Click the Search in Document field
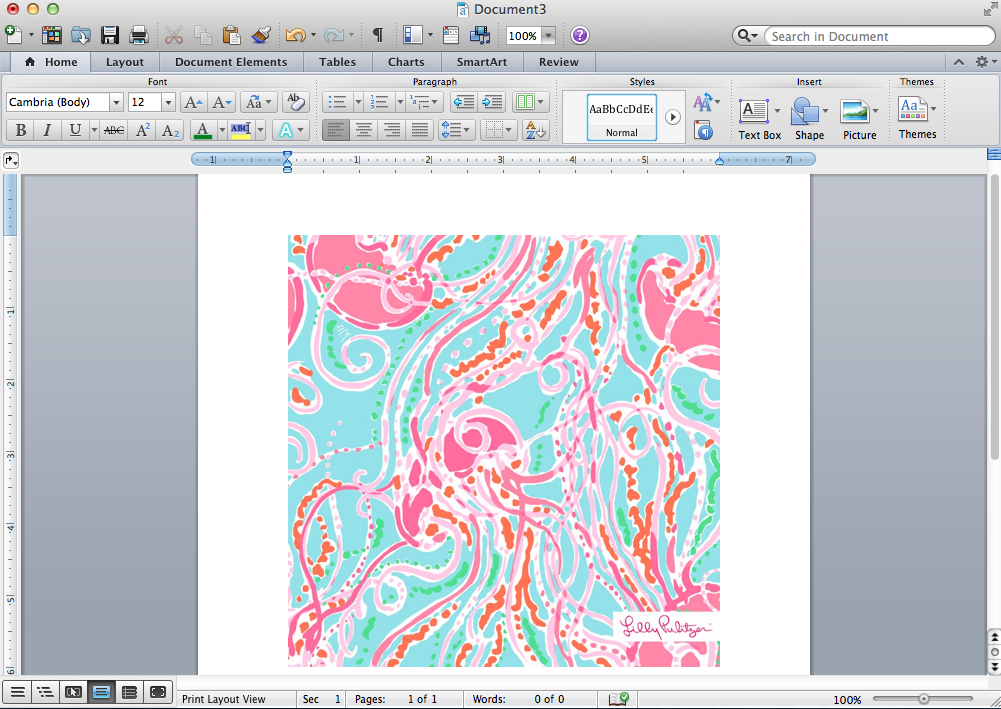Screen dimensions: 1001x709 point(879,36)
